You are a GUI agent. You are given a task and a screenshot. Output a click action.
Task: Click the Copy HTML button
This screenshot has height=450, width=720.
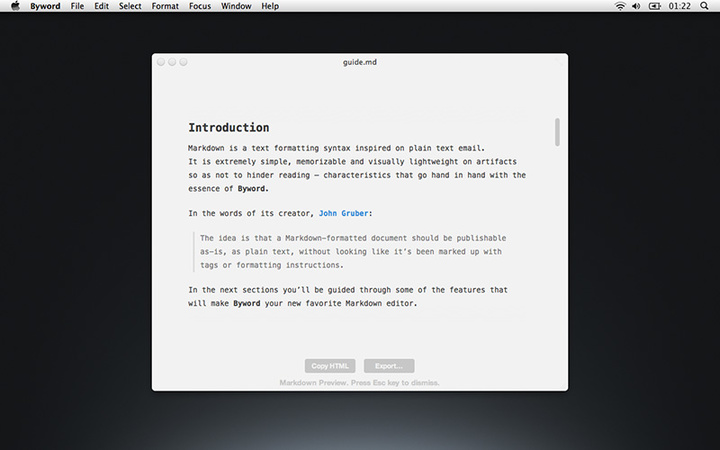(330, 366)
